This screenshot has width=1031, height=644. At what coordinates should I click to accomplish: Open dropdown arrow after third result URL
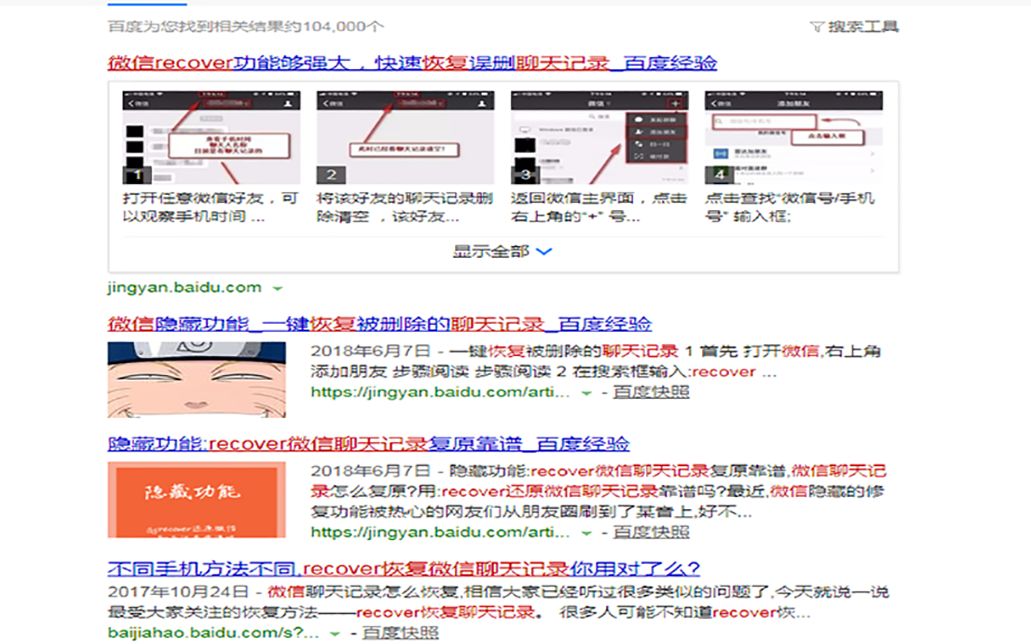587,533
